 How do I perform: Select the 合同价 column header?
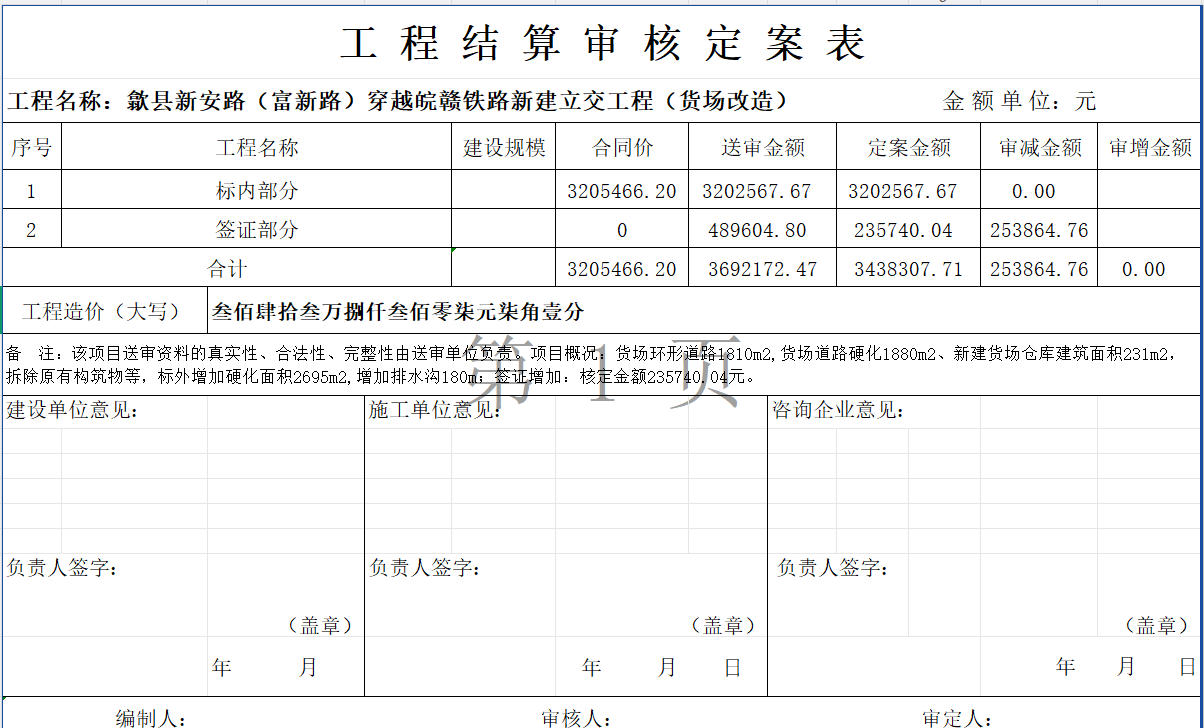[622, 148]
